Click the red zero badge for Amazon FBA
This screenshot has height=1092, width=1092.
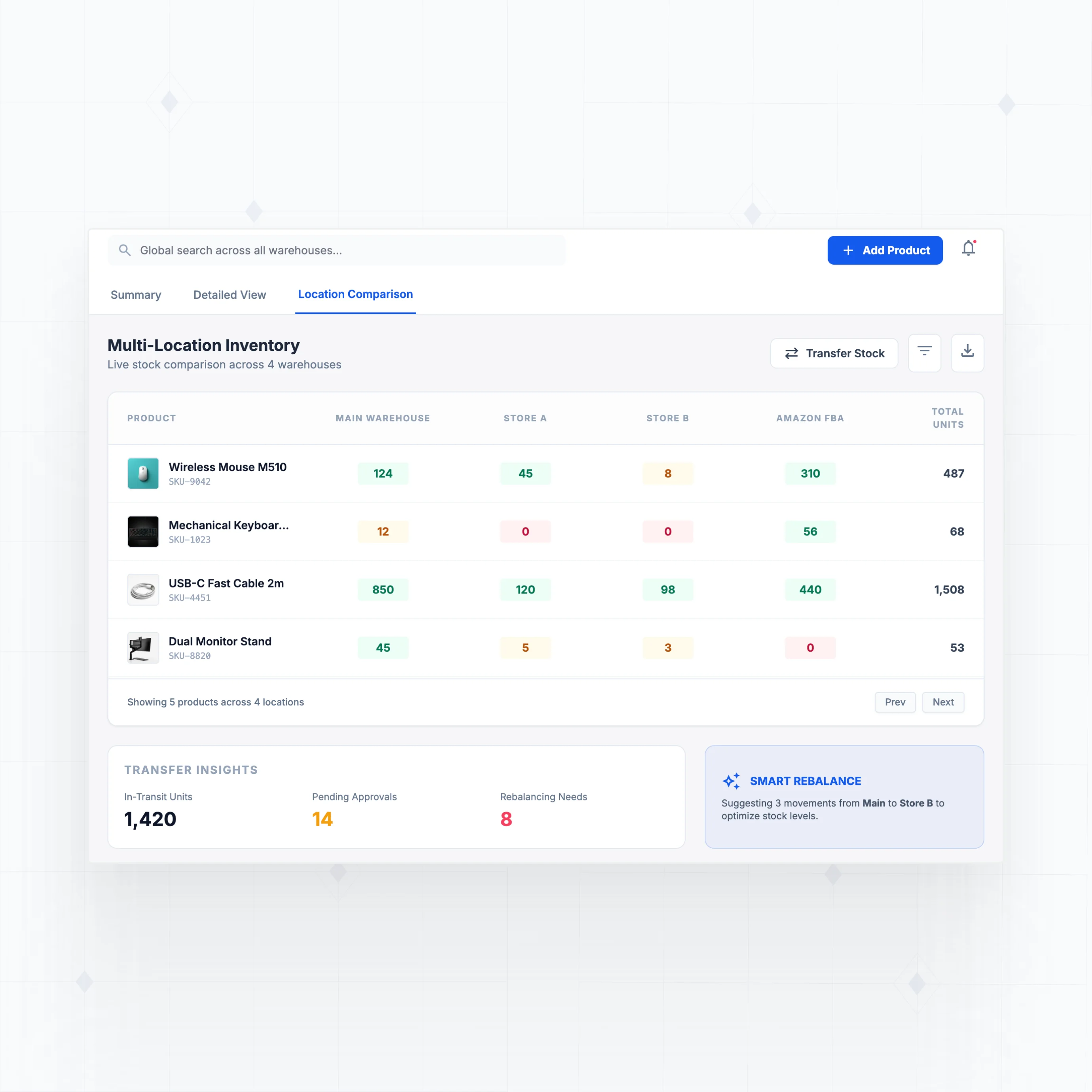click(x=810, y=648)
